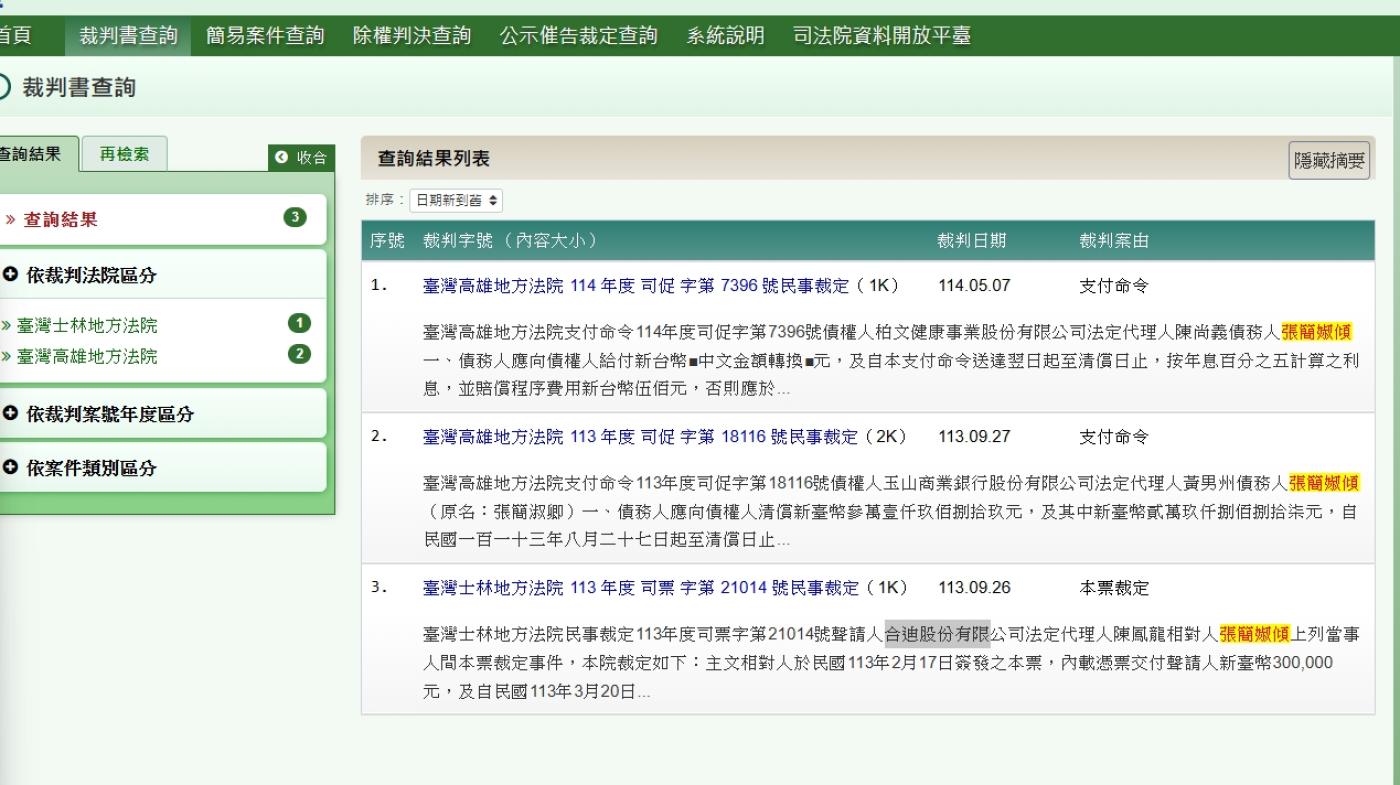1400x785 pixels.
Task: Filter results by 臺灣士林地方法院
Action: [x=91, y=325]
